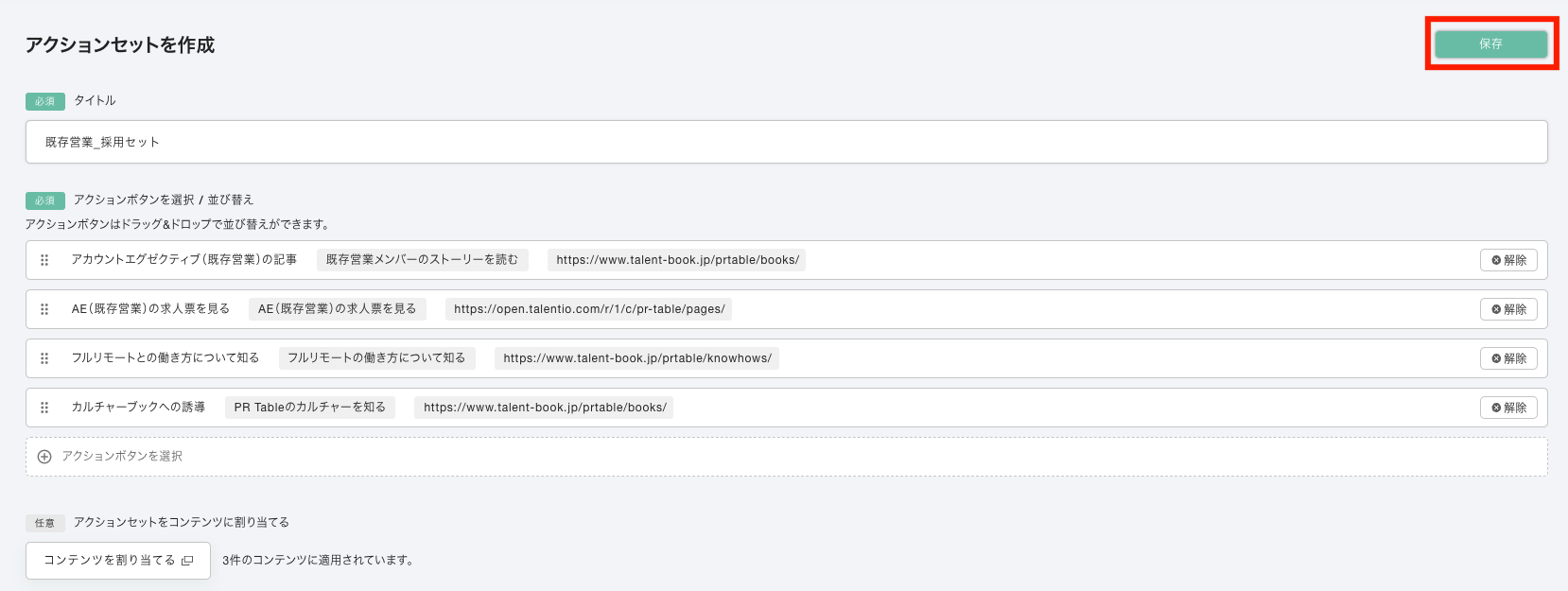Remove フルリモート action with 解除

pos(1508,358)
